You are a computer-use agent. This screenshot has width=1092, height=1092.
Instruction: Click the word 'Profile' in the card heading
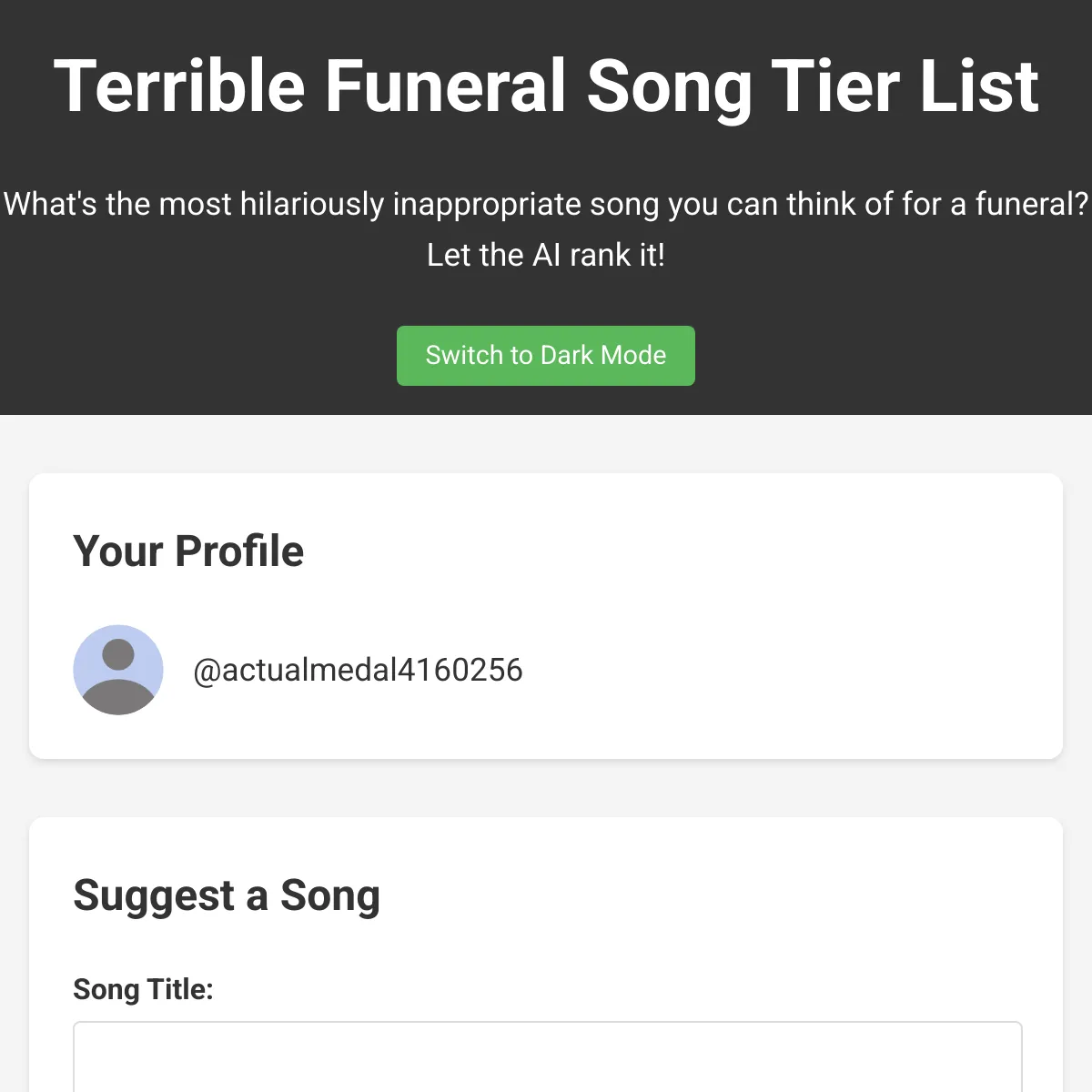[x=239, y=551]
